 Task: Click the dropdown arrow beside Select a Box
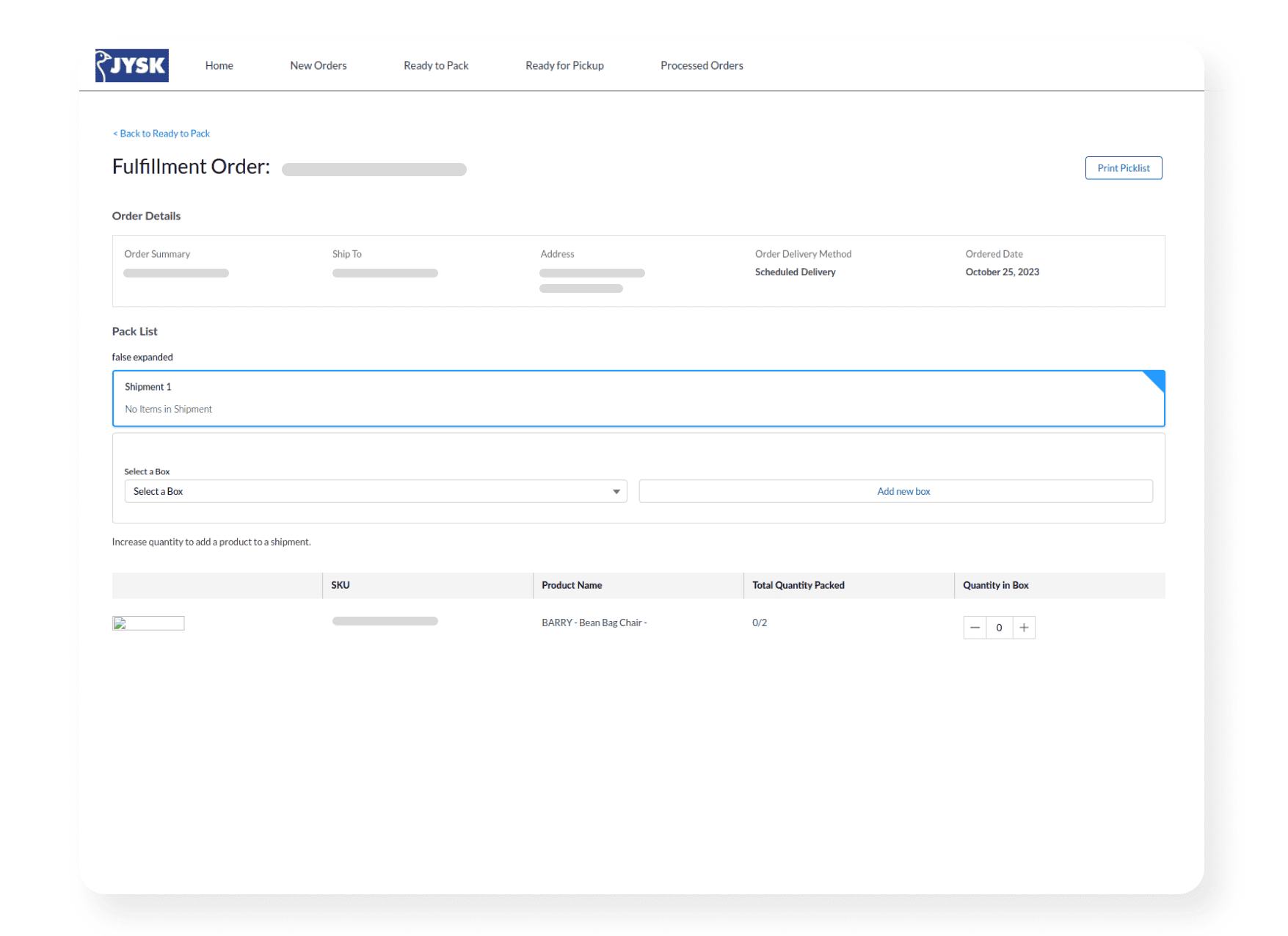coord(616,490)
